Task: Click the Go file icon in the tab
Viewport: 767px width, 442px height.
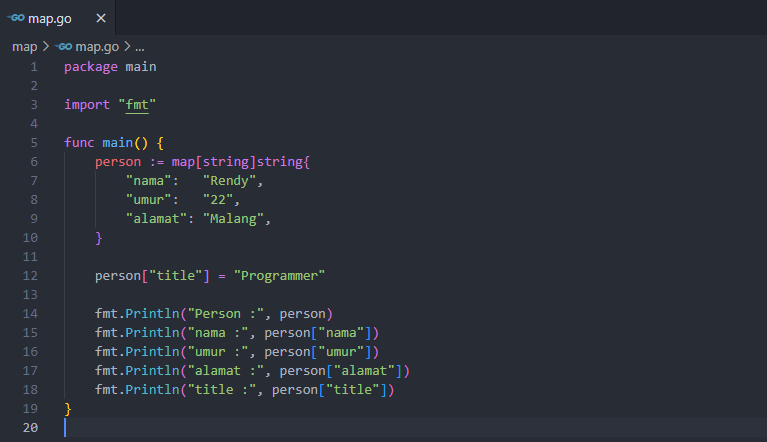Action: point(16,18)
